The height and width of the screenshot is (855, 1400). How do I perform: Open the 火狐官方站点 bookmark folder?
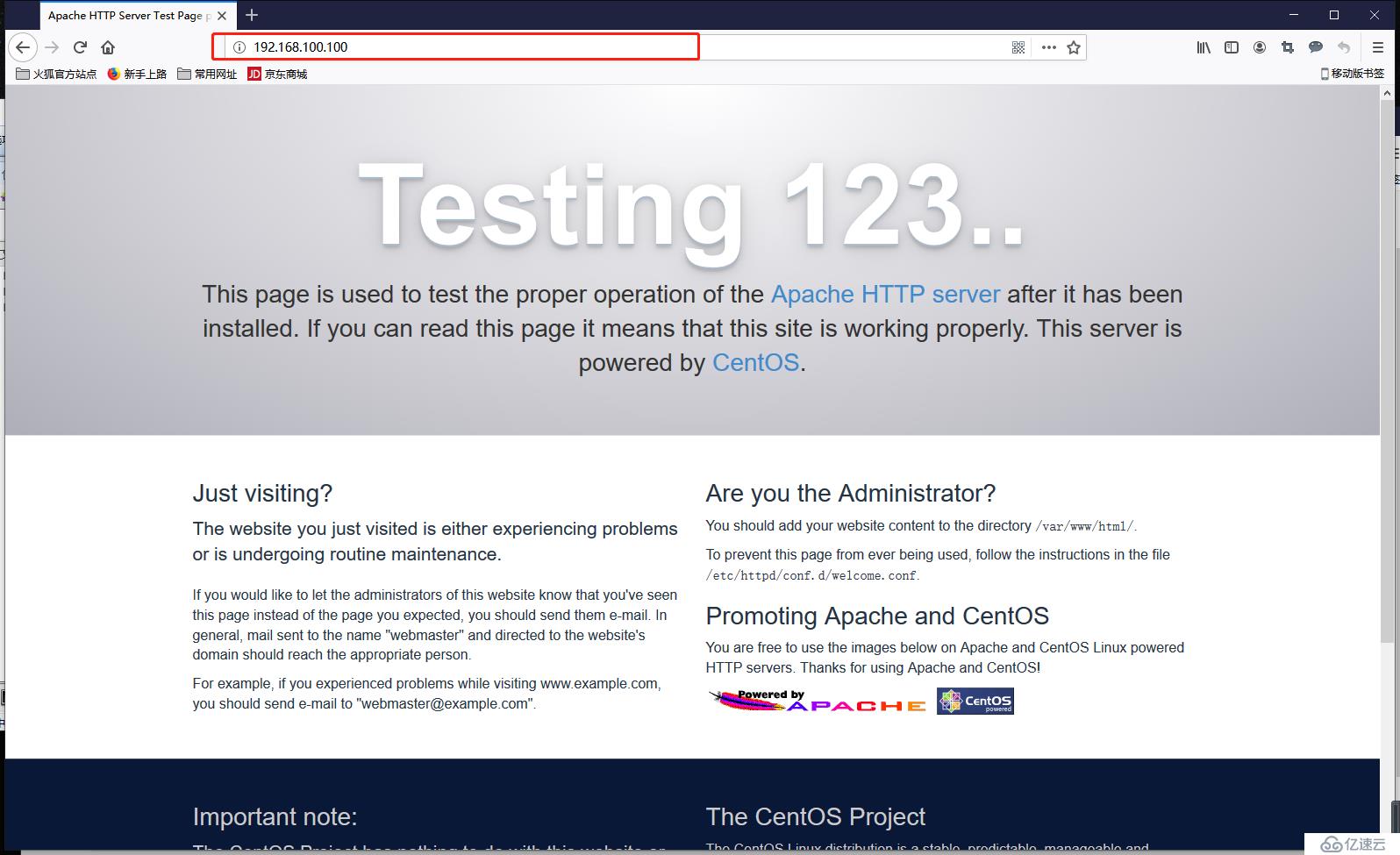tap(56, 74)
